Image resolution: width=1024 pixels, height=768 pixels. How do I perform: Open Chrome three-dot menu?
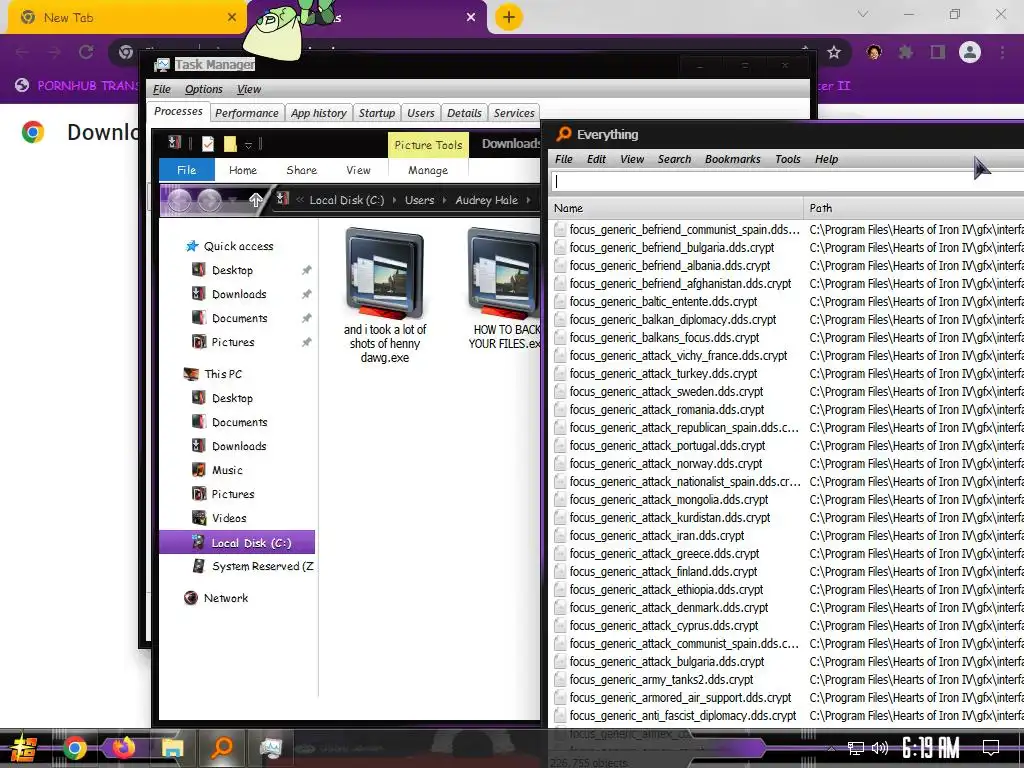(x=1002, y=52)
